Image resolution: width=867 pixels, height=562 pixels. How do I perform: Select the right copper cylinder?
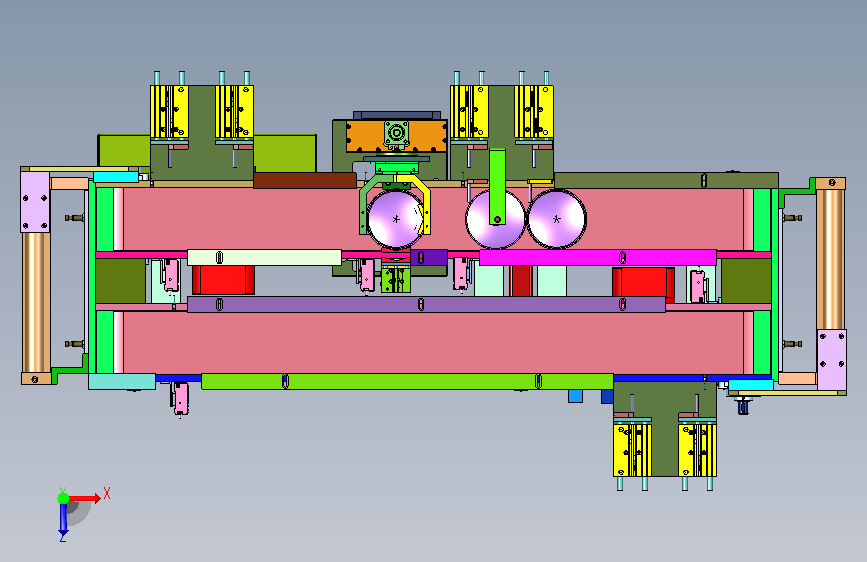point(830,259)
